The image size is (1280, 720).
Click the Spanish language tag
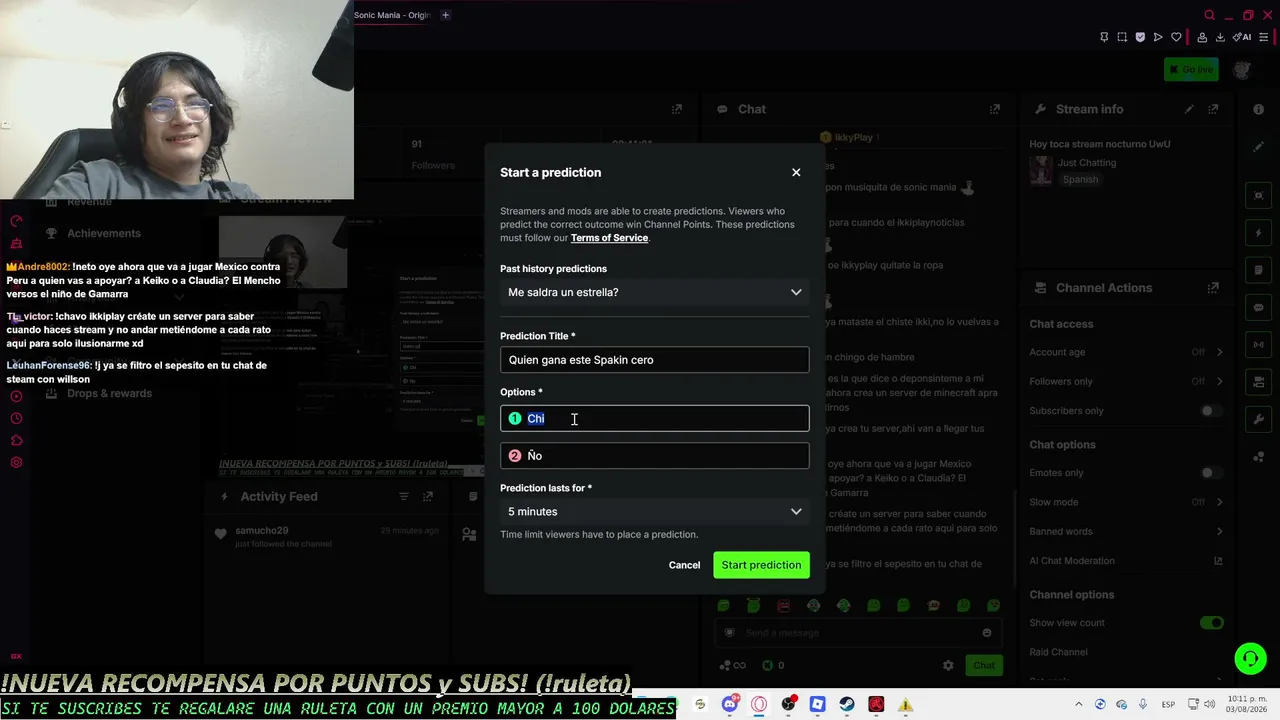[x=1080, y=180]
